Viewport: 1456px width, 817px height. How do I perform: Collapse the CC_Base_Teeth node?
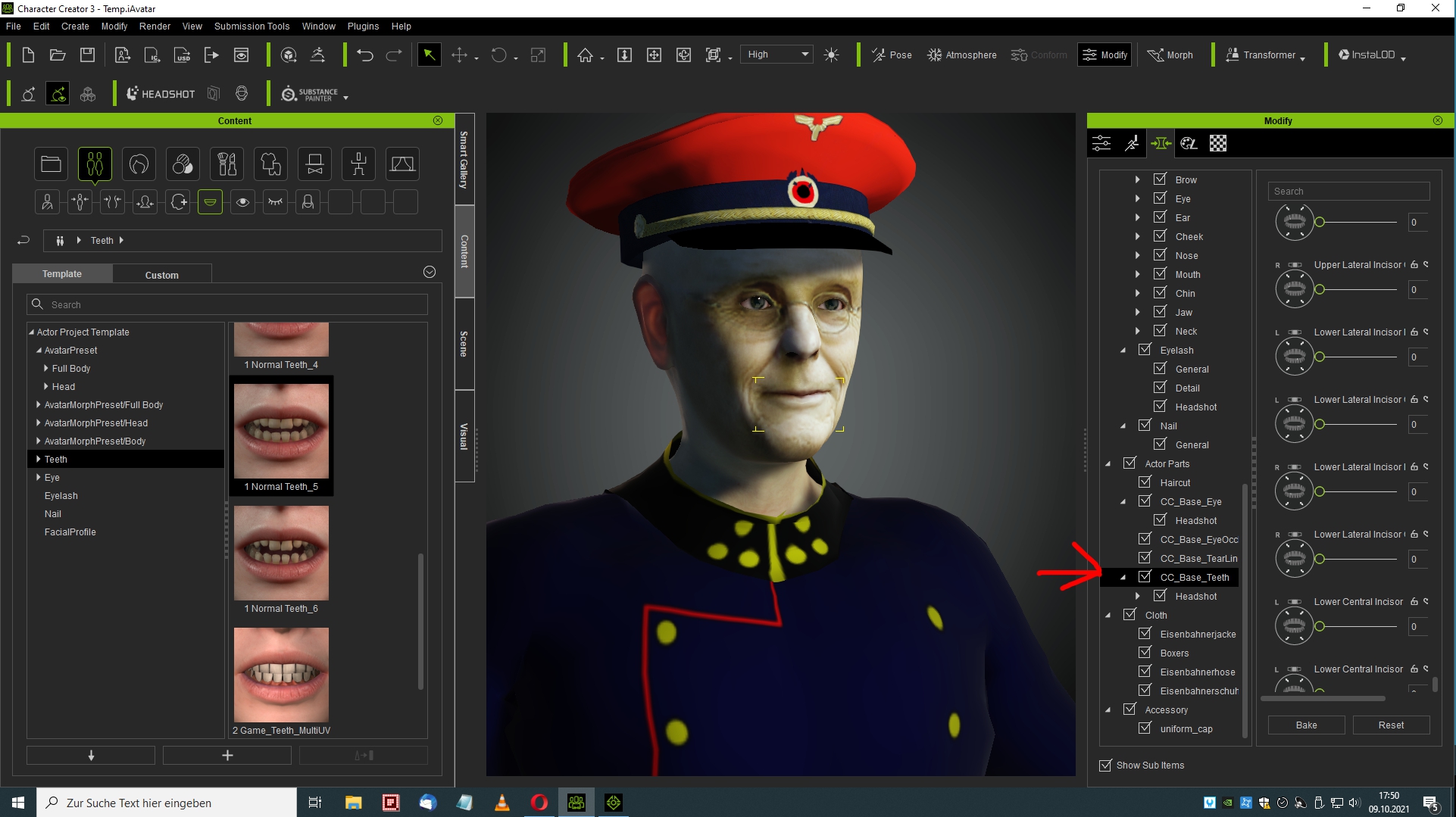point(1123,577)
